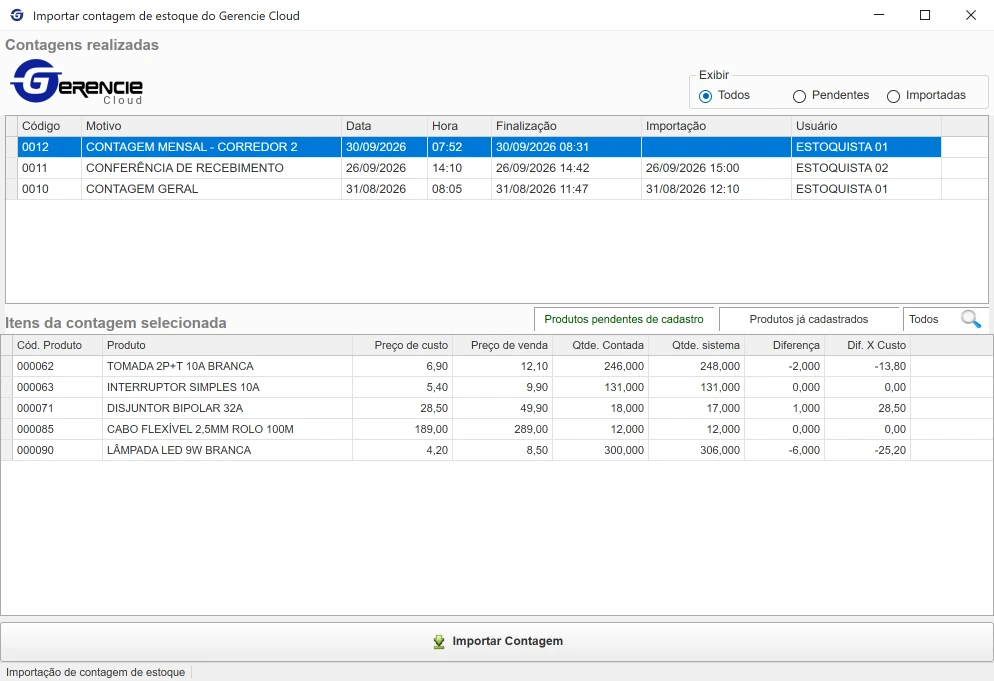
Task: Click the Cód. Produto column header
Action: pyautogui.click(x=57, y=345)
